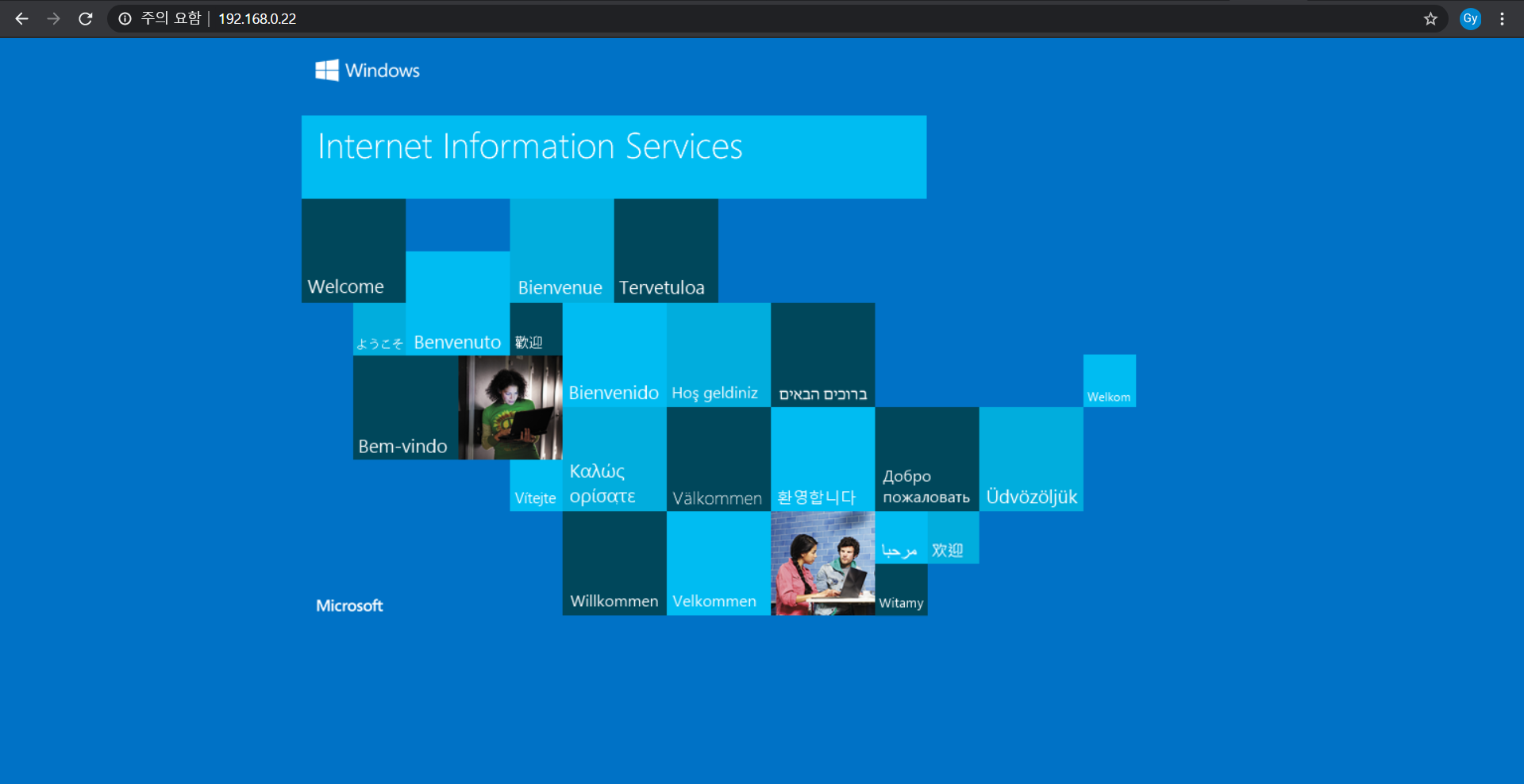Click the 欢迎 simplified Chinese tile
1524x784 pixels.
click(x=953, y=537)
